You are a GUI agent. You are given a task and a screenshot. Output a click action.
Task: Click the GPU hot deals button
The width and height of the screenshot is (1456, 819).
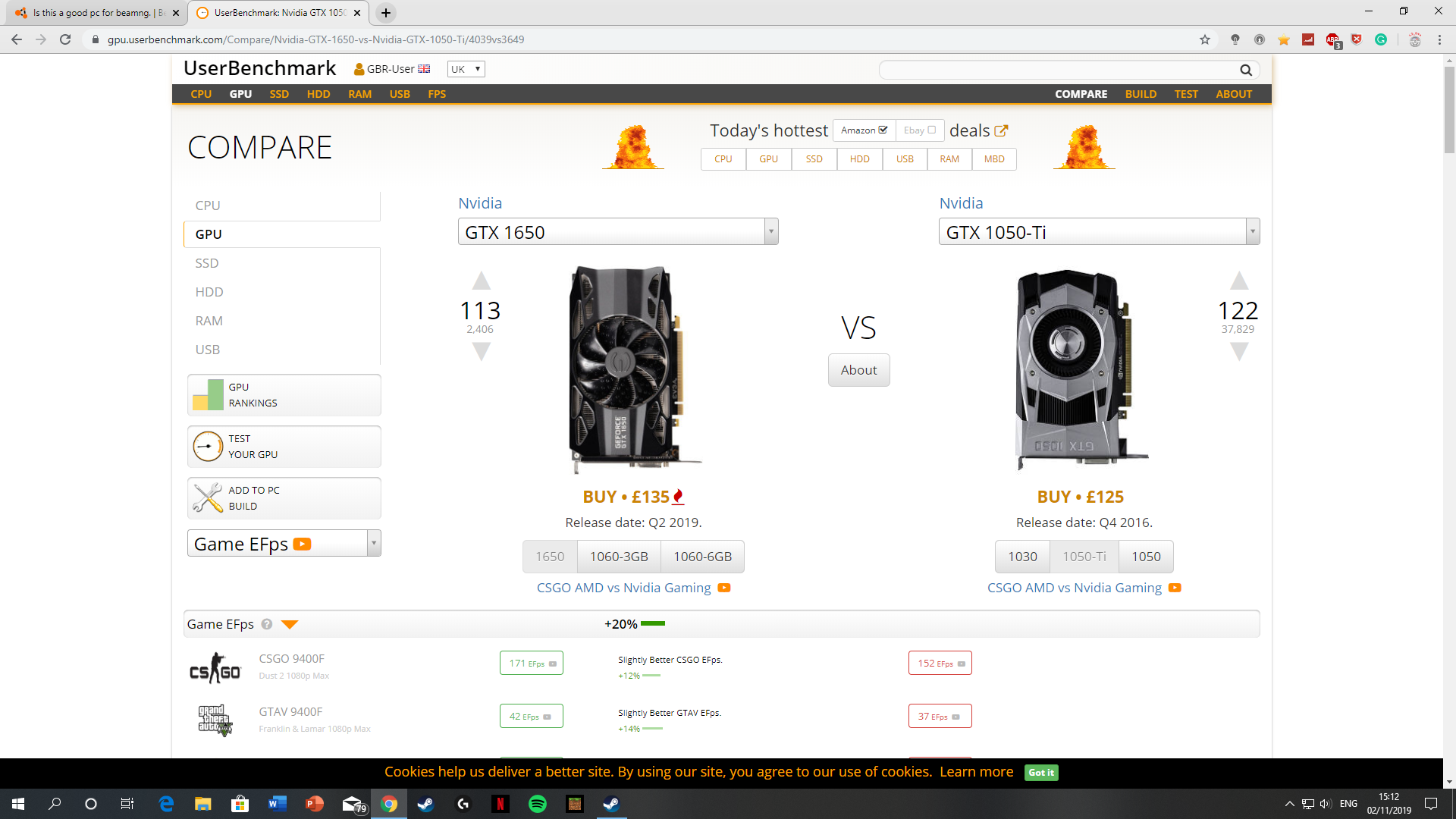(768, 159)
